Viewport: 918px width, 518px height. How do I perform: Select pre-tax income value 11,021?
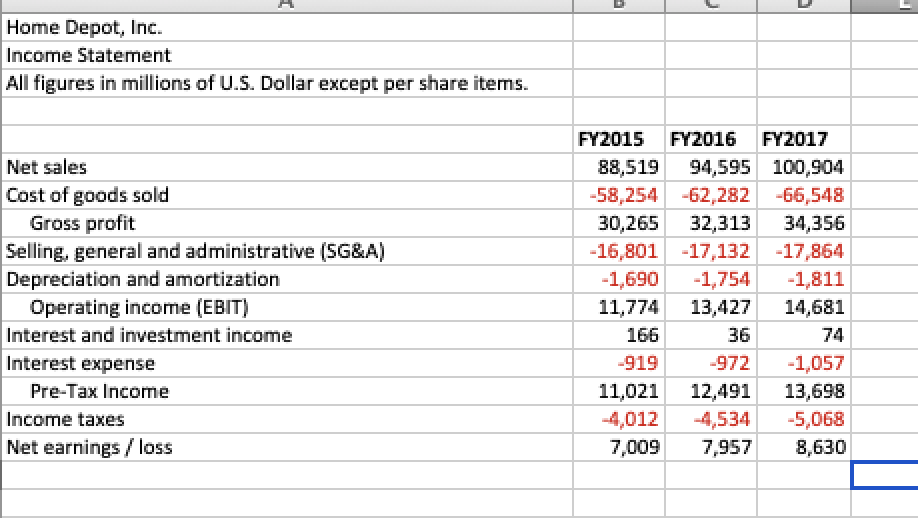click(x=619, y=391)
